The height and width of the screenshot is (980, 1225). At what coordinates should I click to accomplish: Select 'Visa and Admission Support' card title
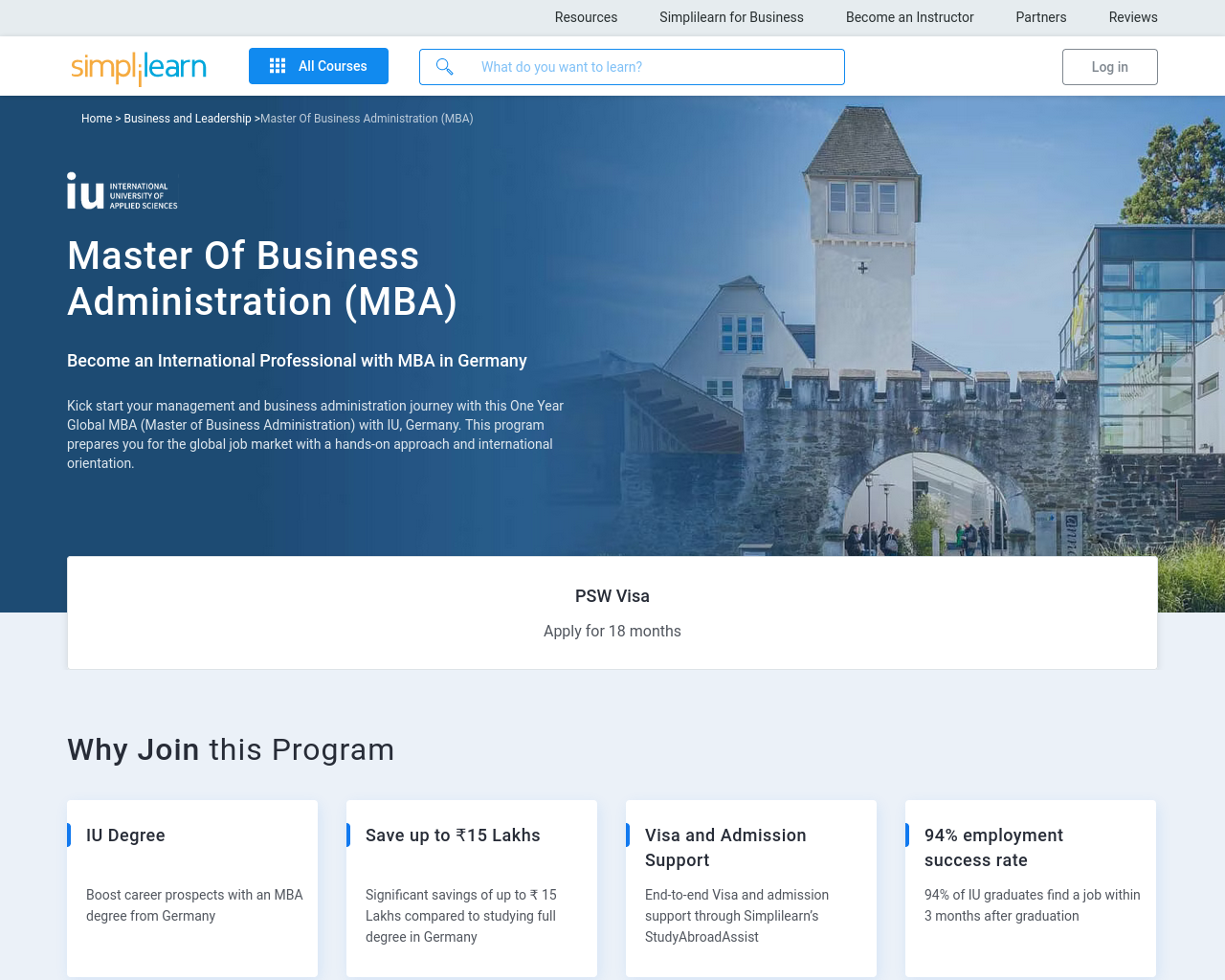tap(725, 848)
